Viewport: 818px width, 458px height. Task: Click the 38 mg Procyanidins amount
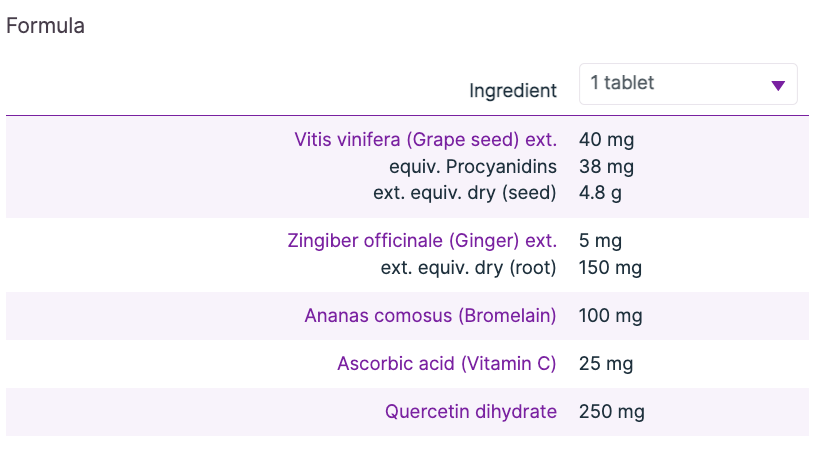coord(606,166)
